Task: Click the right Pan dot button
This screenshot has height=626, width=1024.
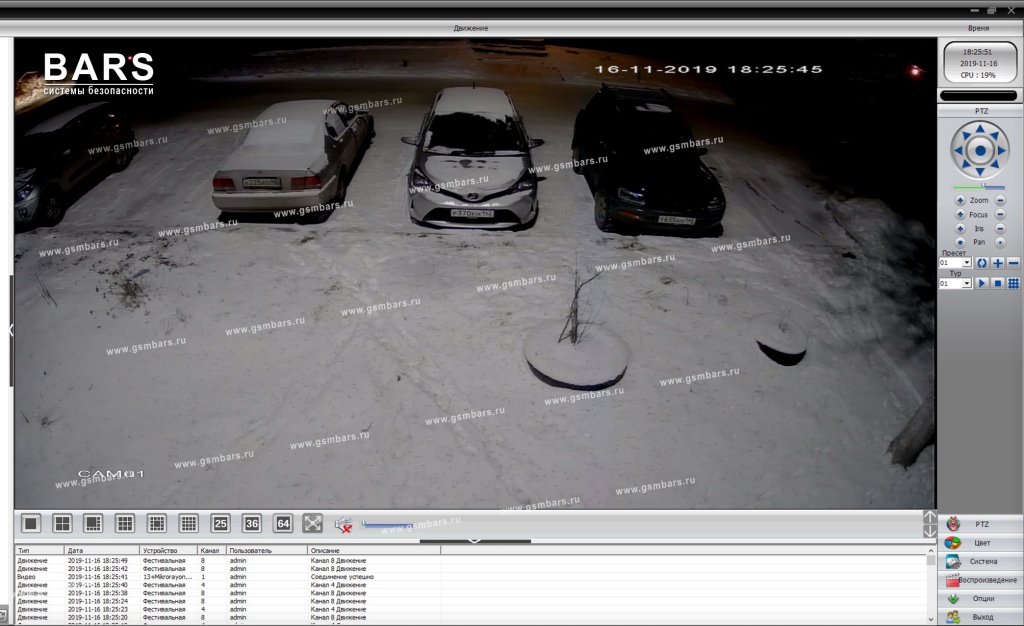Action: point(1000,242)
